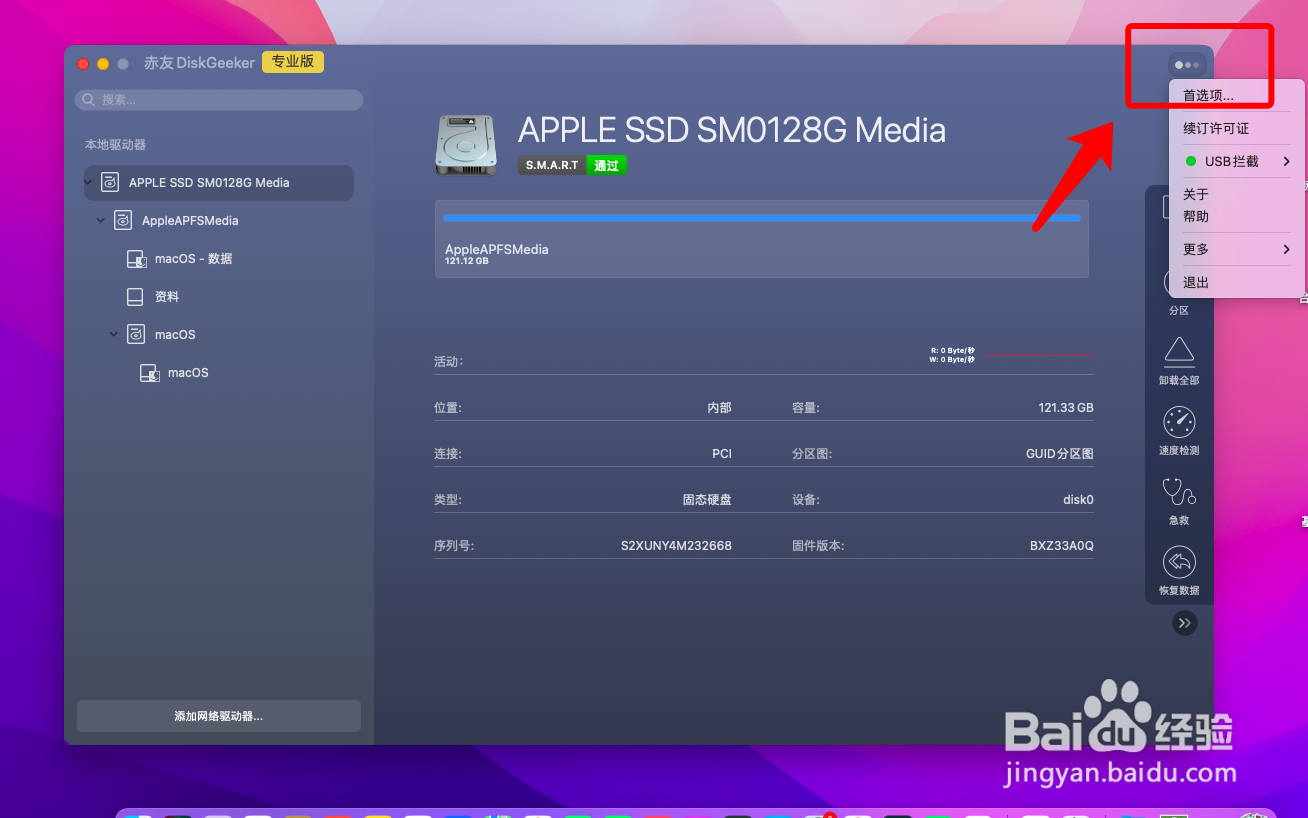
Task: Click volume icon beside 资料
Action: point(135,297)
